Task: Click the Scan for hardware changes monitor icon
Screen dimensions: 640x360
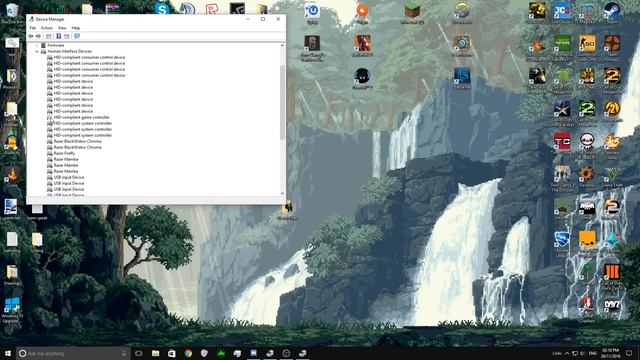Action: point(77,36)
